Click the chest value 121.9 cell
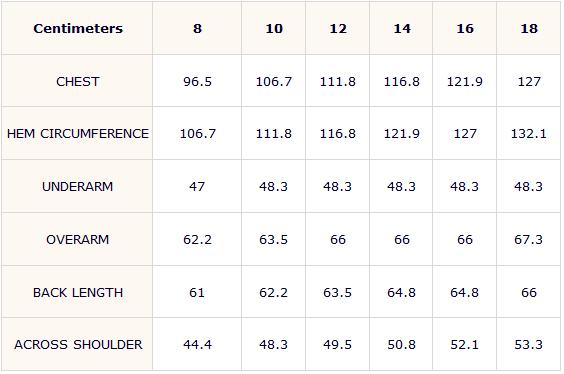Image resolution: width=564 pixels, height=374 pixels. click(x=465, y=81)
